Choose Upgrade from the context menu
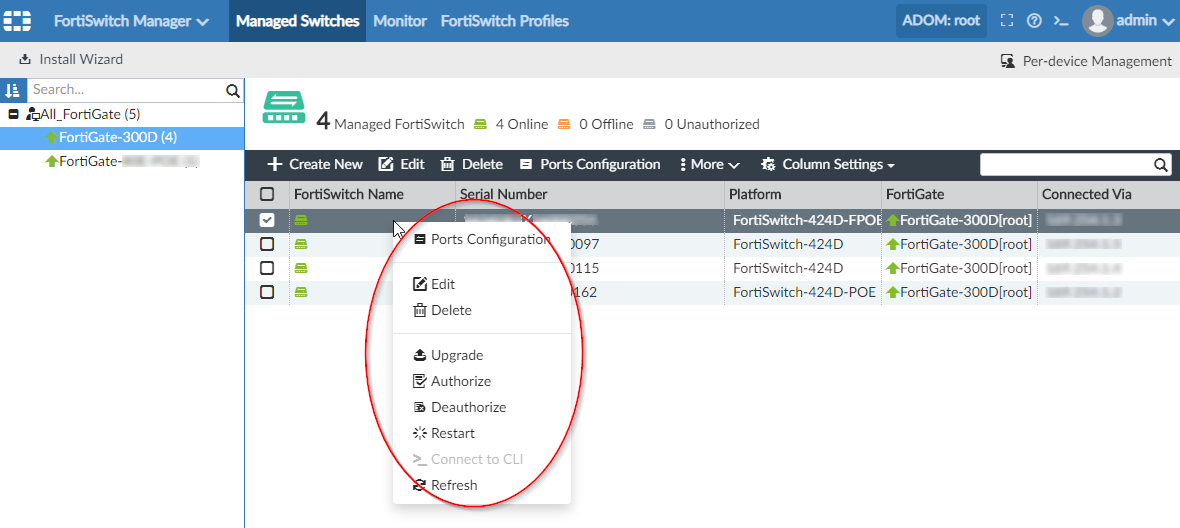Image resolution: width=1180 pixels, height=528 pixels. pyautogui.click(x=456, y=355)
